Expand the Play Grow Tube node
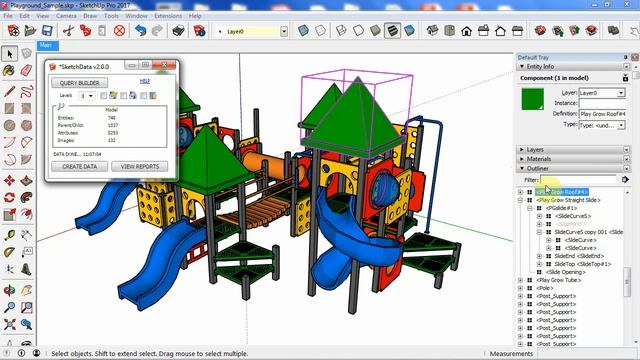This screenshot has height=360, width=640. (520, 280)
